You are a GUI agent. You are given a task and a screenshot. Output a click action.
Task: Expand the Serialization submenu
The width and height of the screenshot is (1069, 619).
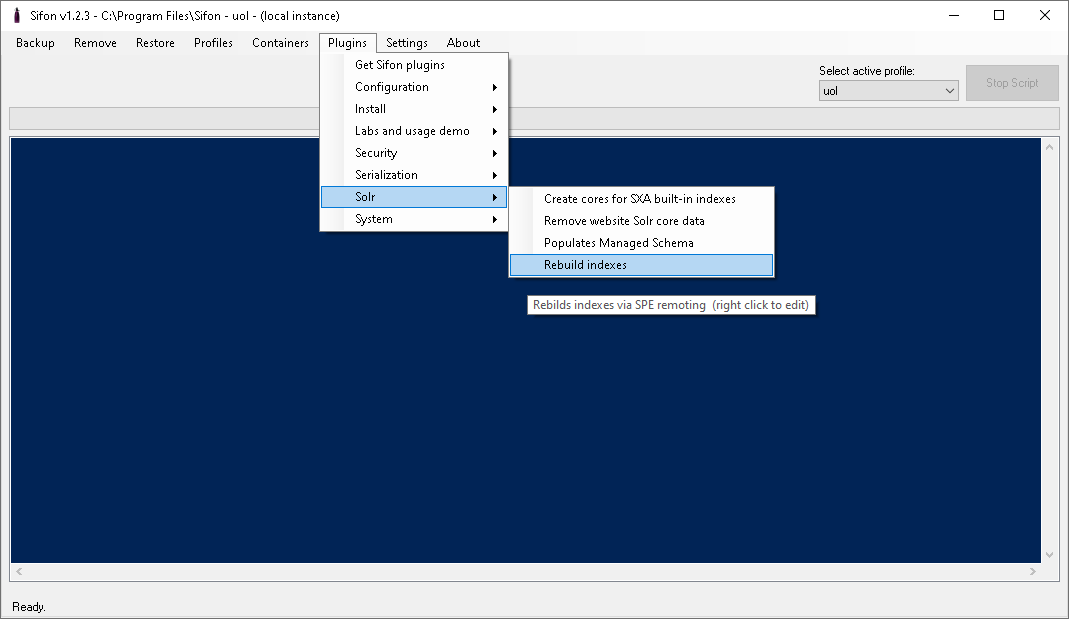(386, 175)
